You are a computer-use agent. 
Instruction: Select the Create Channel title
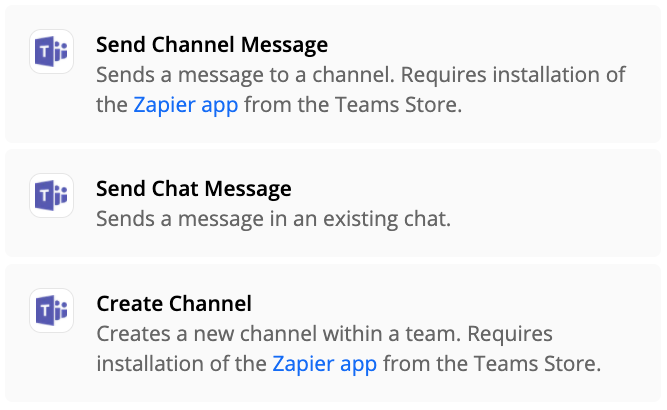point(174,304)
